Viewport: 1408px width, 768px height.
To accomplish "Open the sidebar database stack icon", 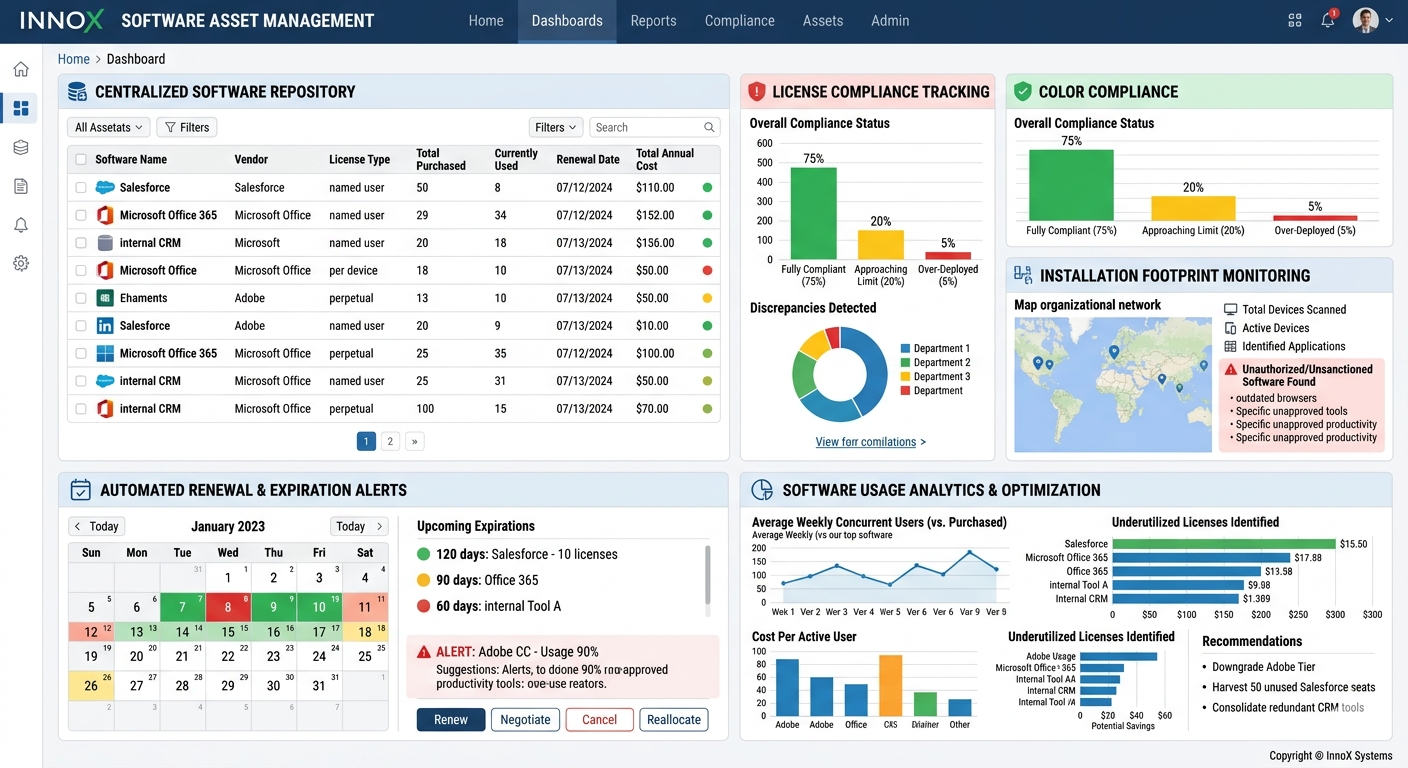I will tap(21, 147).
